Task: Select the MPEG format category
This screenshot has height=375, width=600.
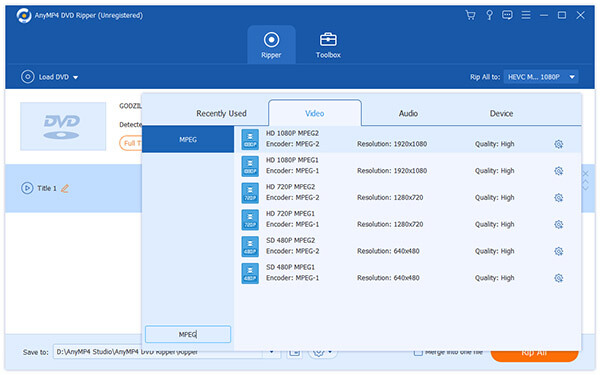Action: tap(188, 140)
